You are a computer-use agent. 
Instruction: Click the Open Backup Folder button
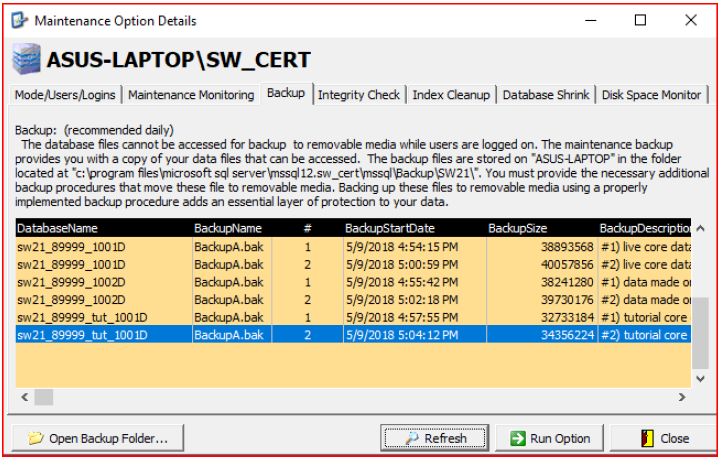[x=97, y=438]
